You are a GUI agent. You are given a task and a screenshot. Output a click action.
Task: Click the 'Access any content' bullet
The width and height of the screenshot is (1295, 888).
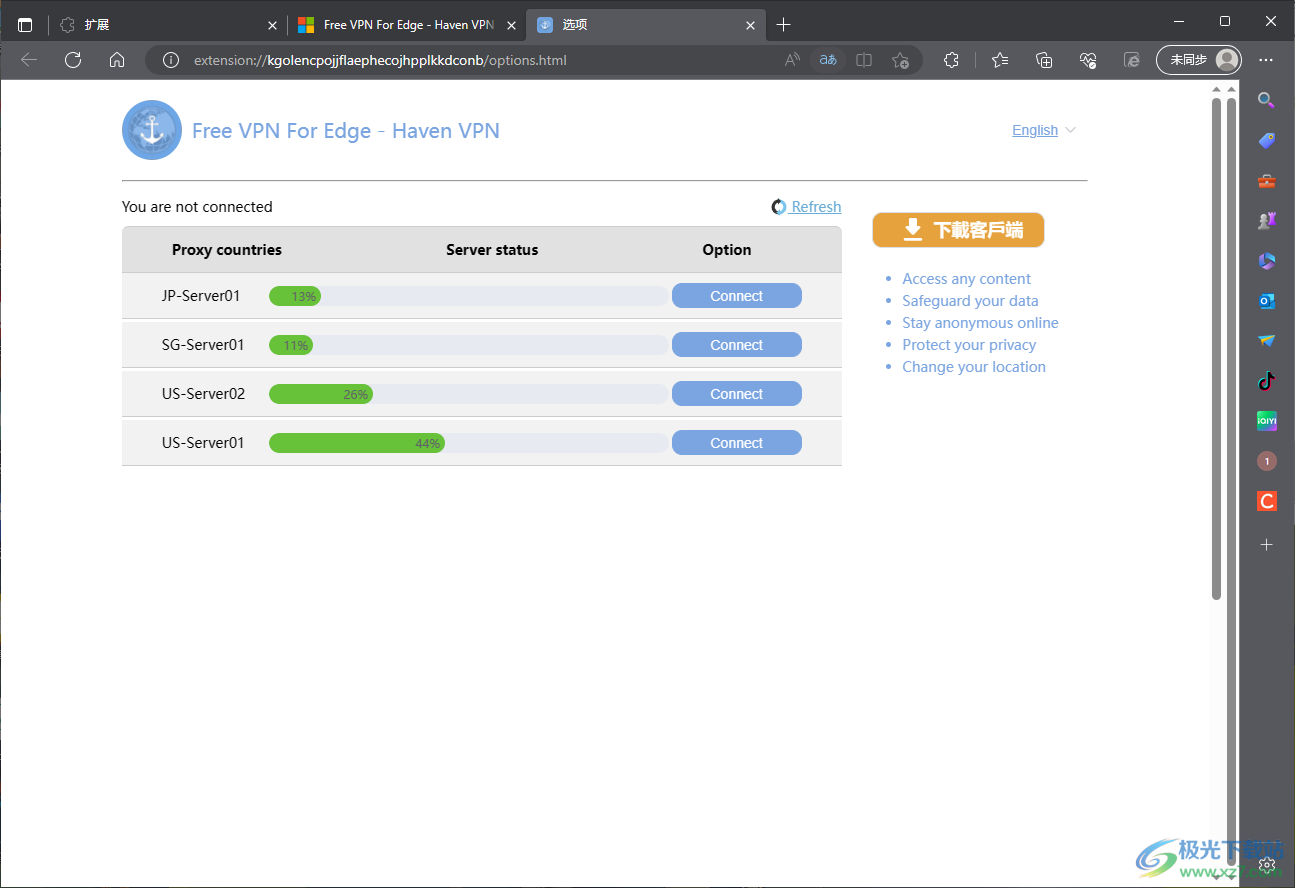pyautogui.click(x=966, y=279)
